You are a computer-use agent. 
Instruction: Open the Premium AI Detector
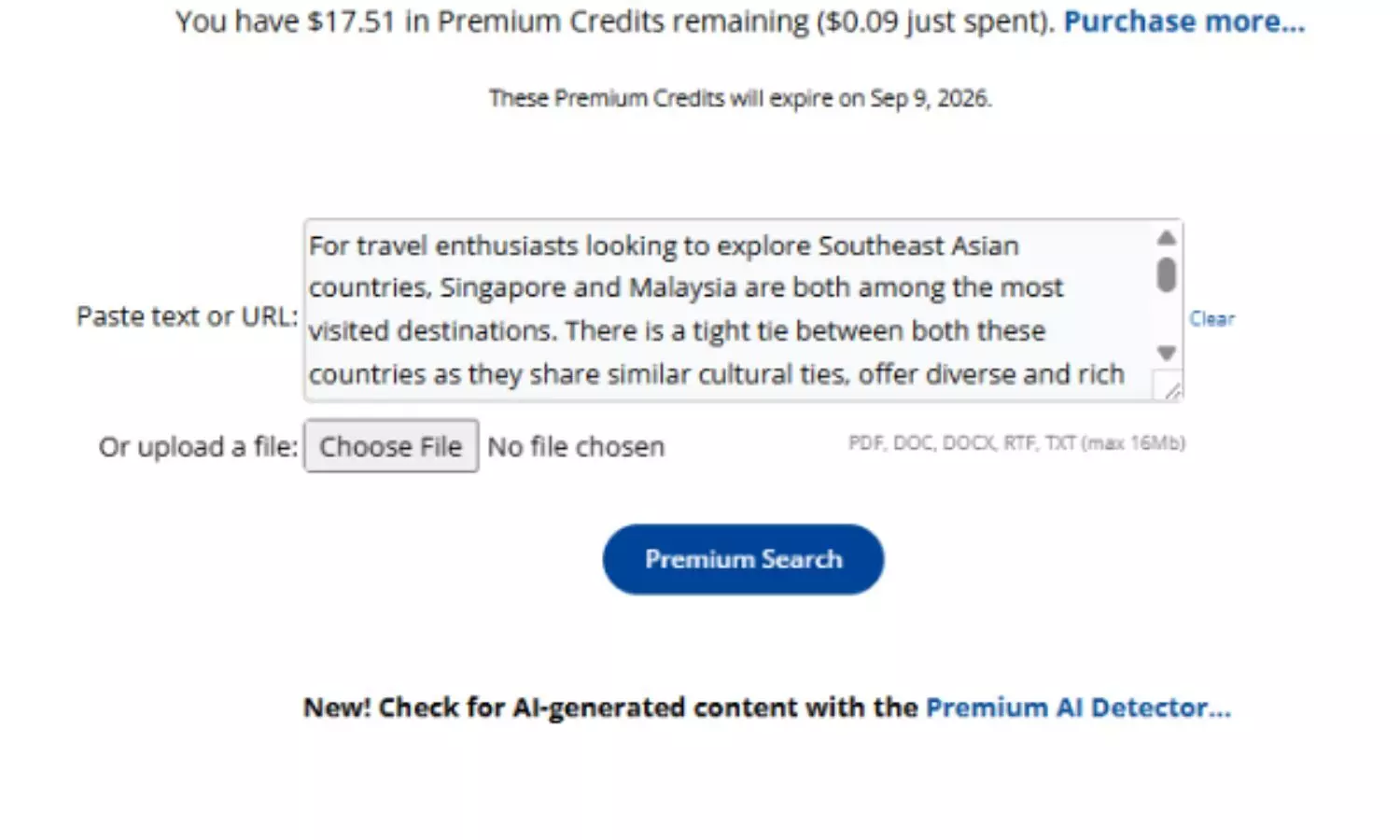[x=1077, y=707]
